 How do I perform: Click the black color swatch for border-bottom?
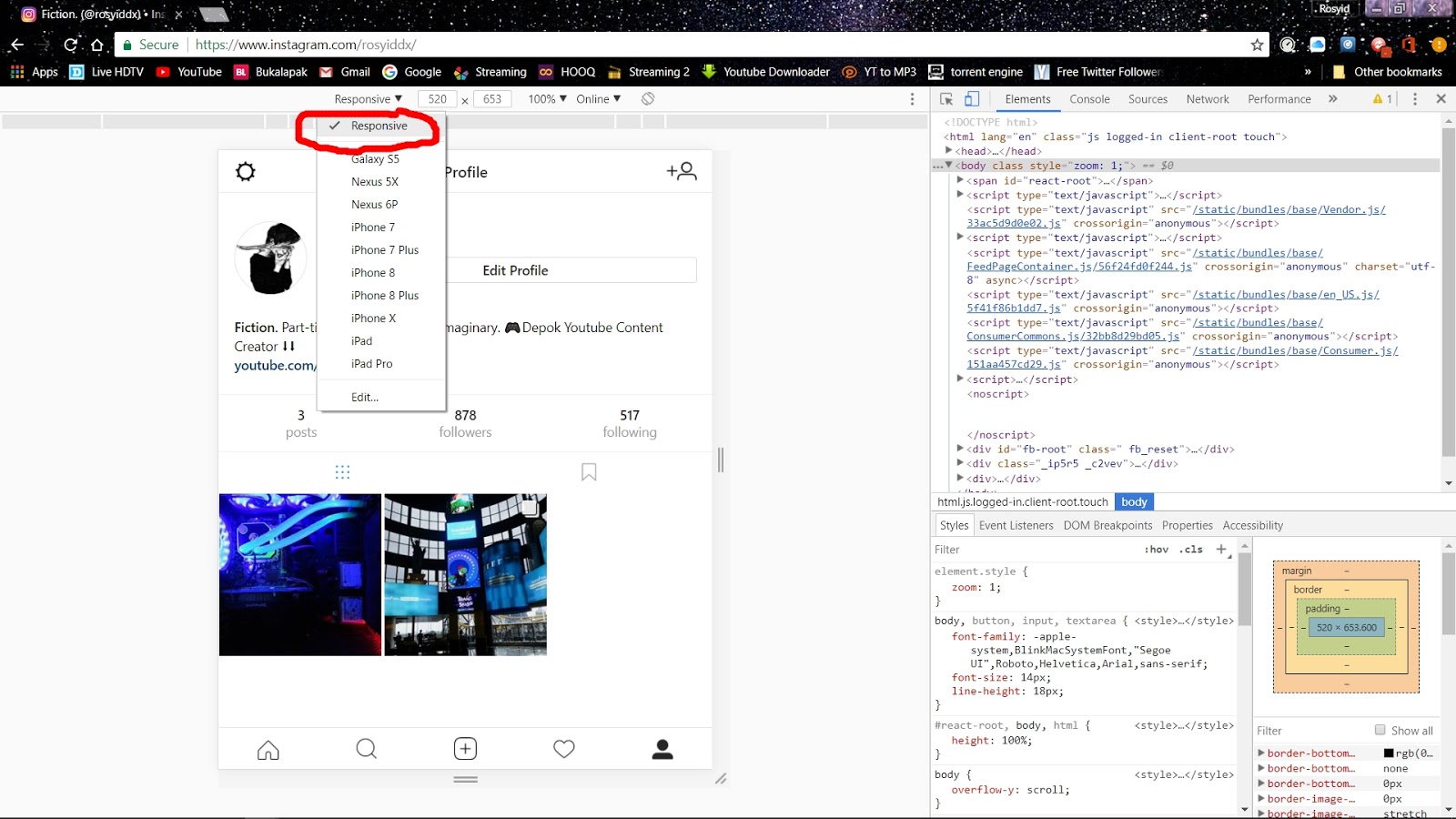[x=1389, y=753]
